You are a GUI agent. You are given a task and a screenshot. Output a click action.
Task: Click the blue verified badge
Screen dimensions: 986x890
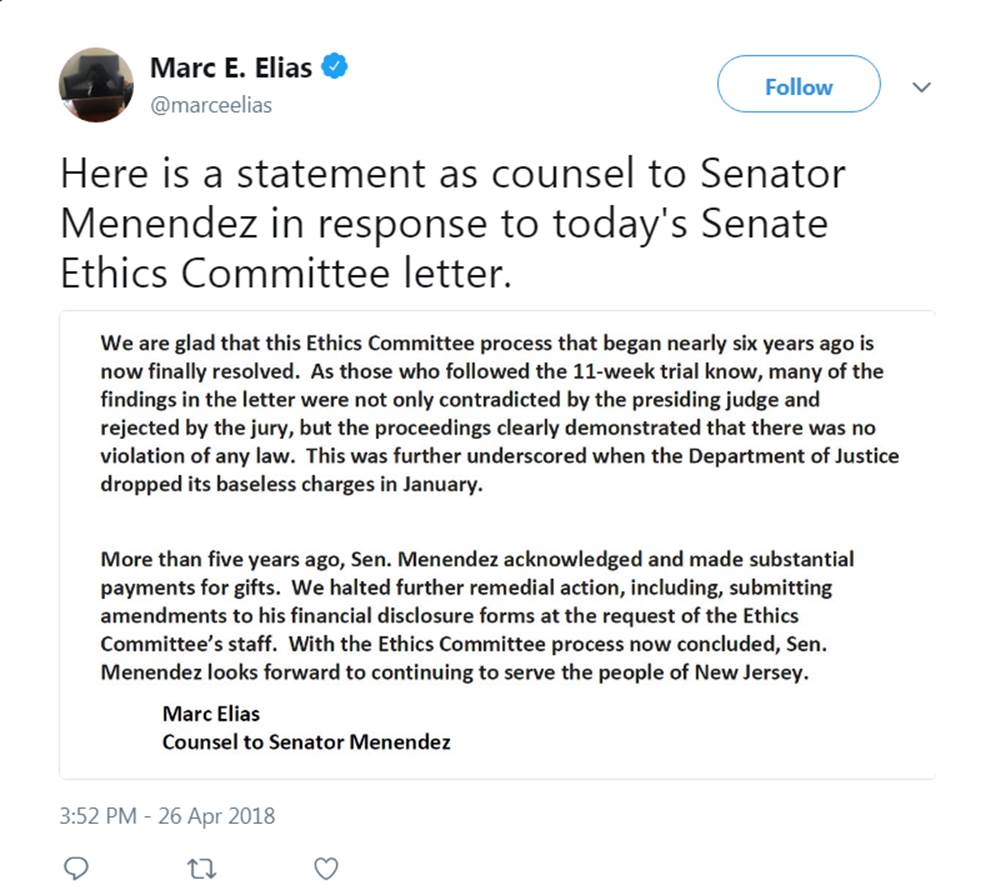point(337,69)
